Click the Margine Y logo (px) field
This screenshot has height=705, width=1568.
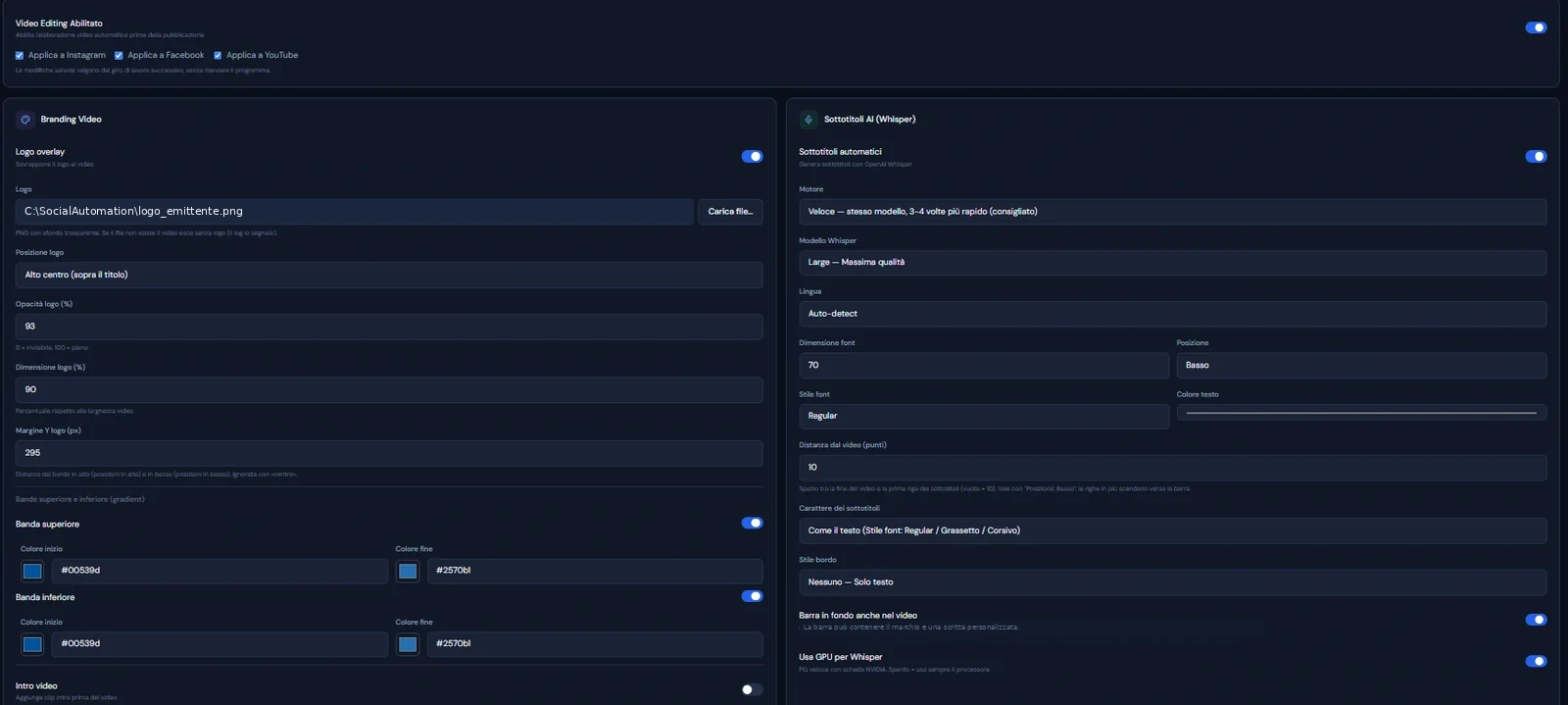click(389, 453)
